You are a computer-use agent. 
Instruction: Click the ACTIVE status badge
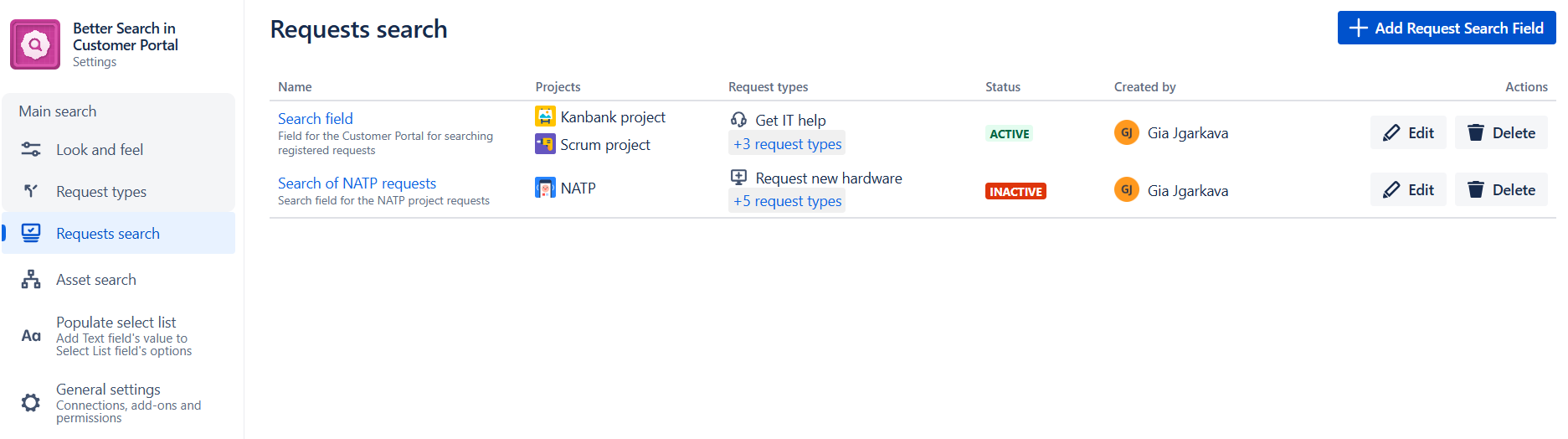pos(1010,134)
